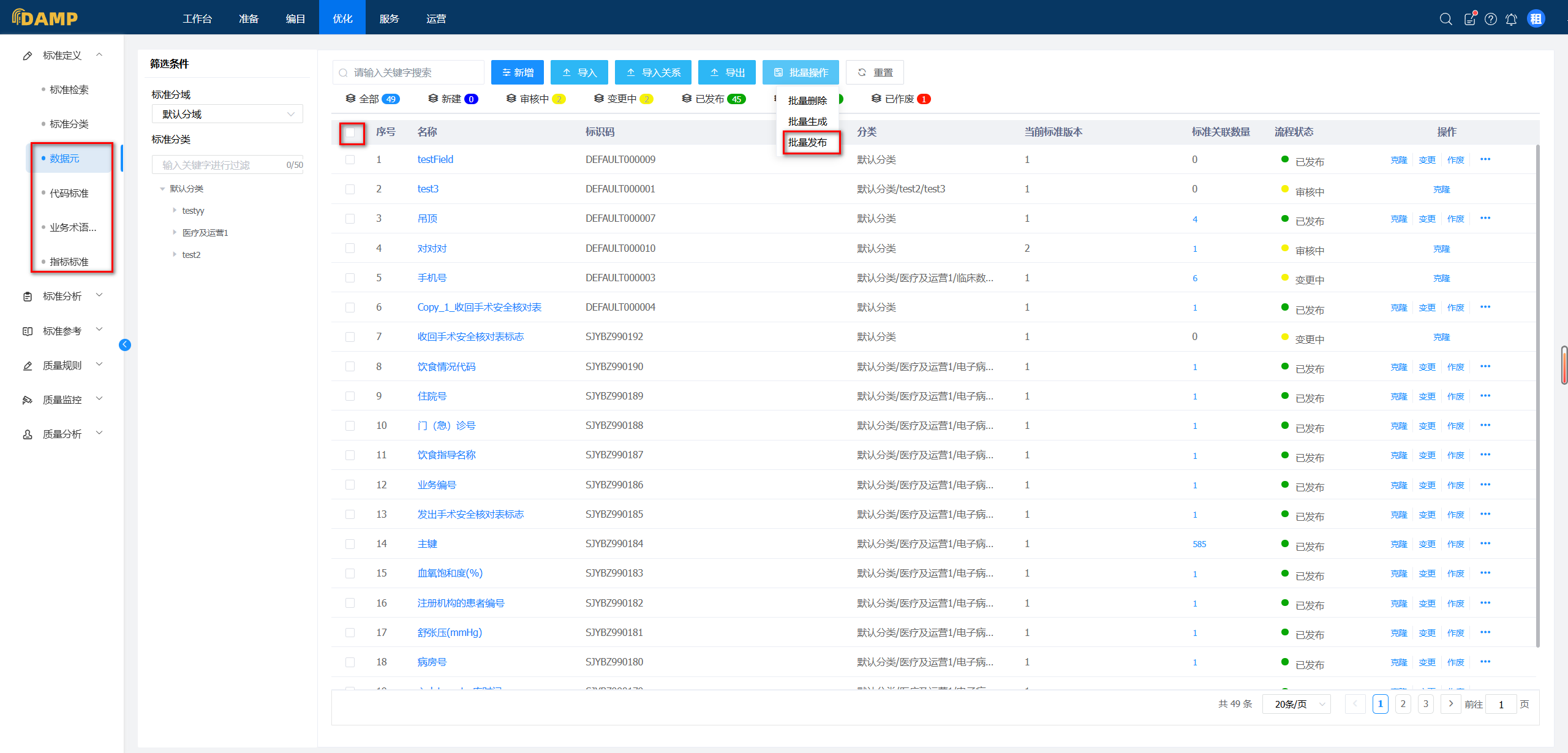Expand the 医疗及运营1 tree node
Viewport: 1568px width, 753px height.
click(175, 232)
